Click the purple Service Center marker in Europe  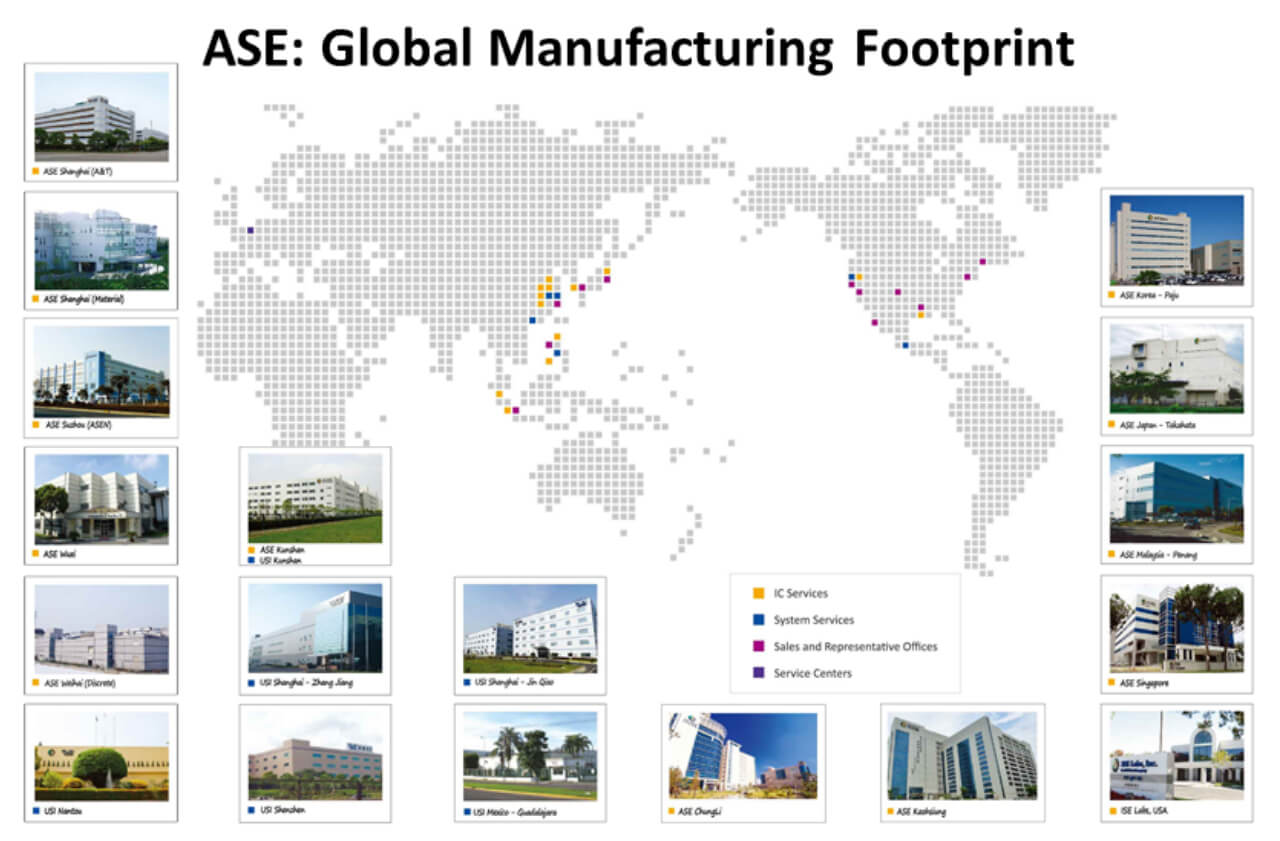(x=250, y=230)
